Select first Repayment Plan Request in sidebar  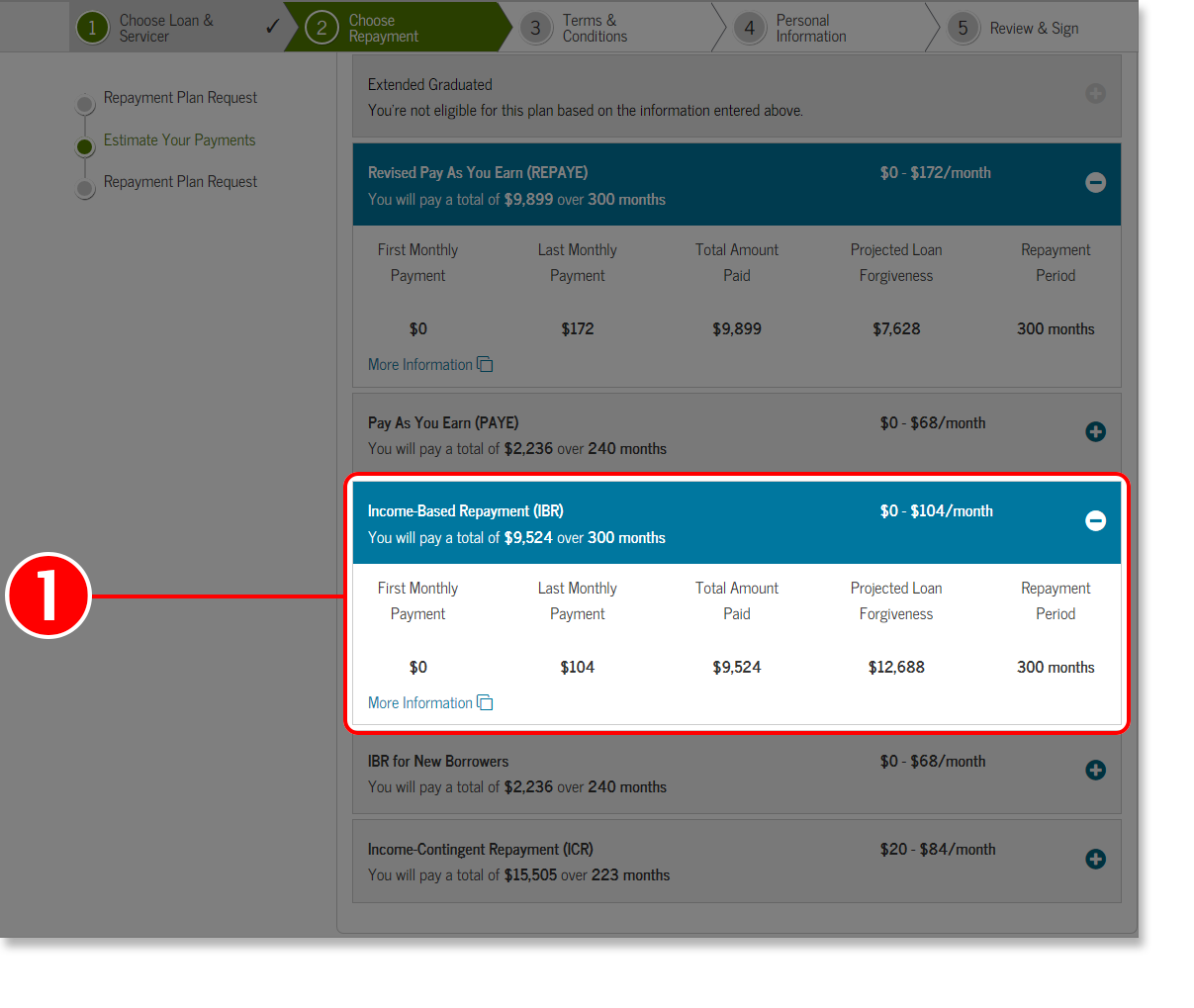[180, 98]
